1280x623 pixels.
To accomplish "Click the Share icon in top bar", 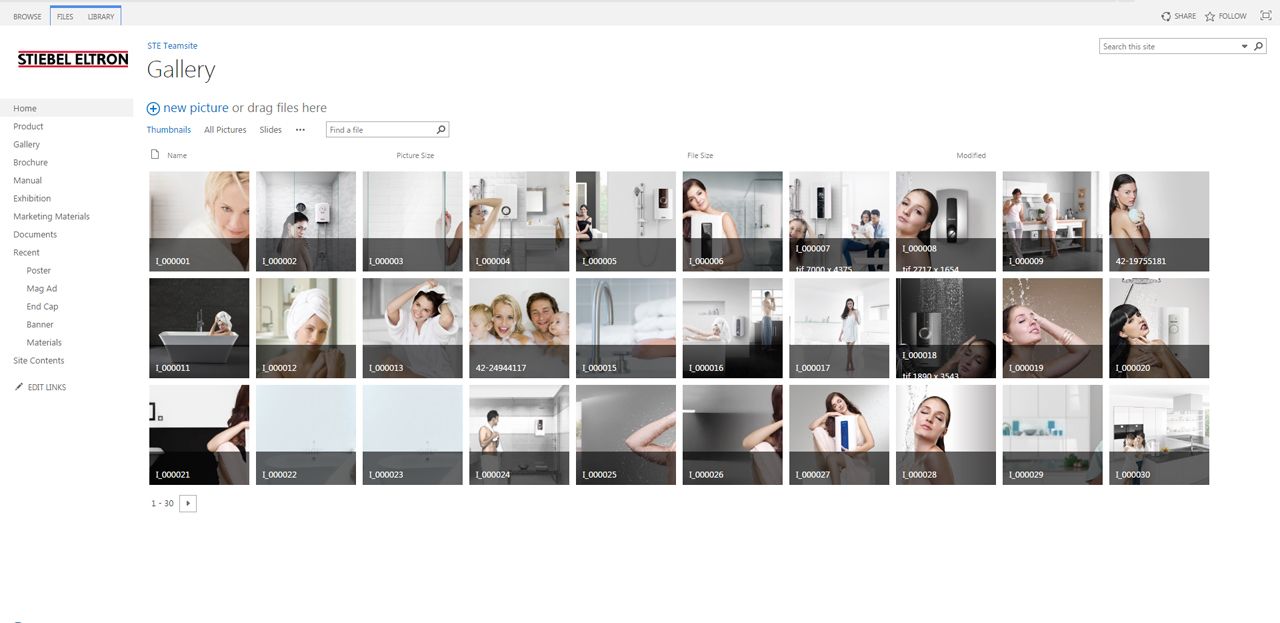I will click(x=1166, y=16).
